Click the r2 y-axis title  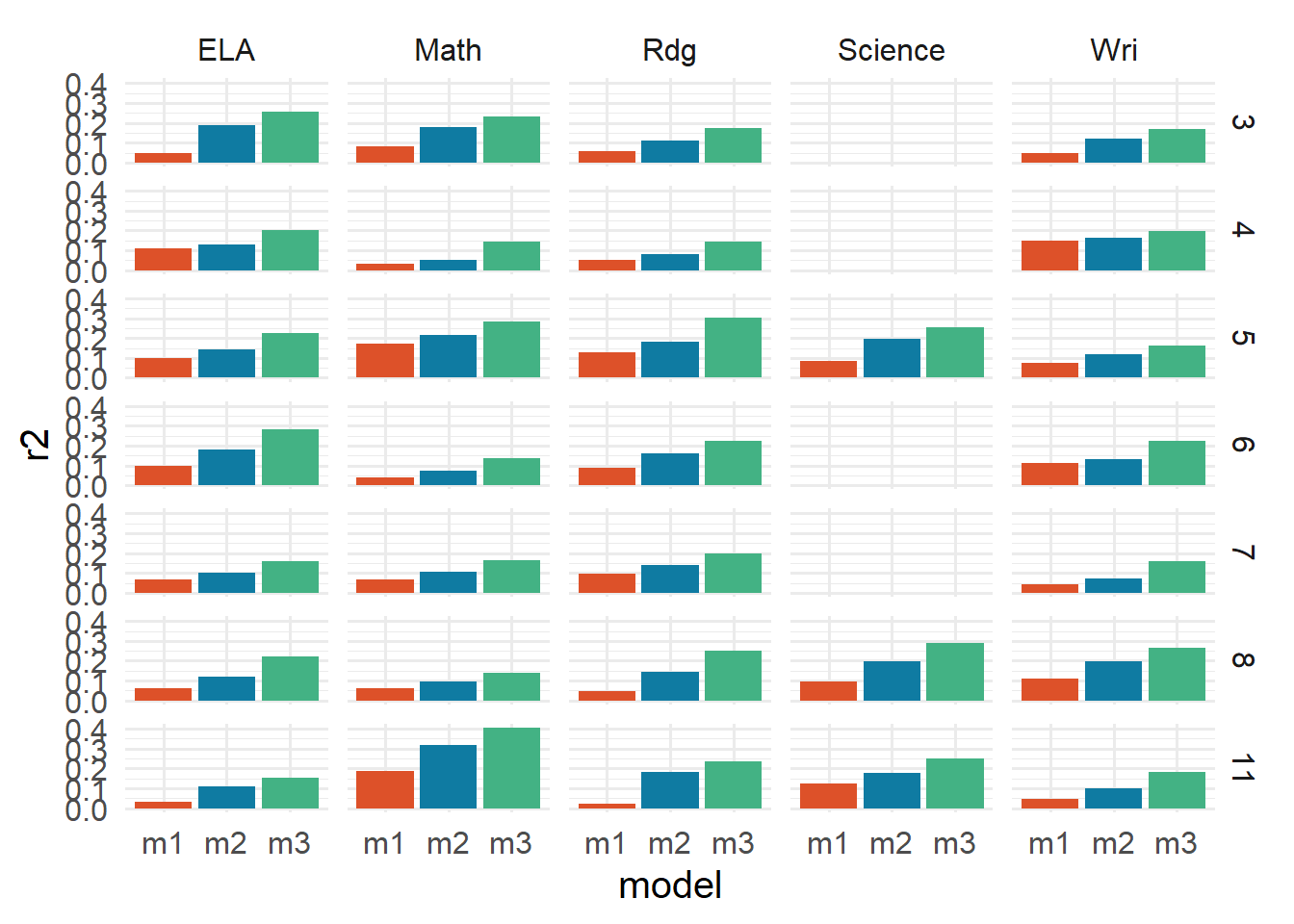pyautogui.click(x=35, y=445)
